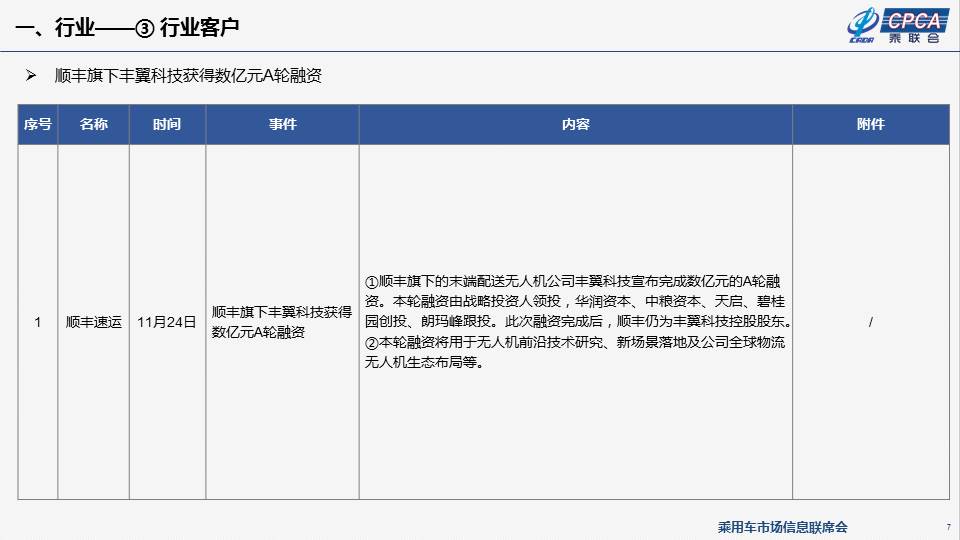Screen dimensions: 960x540
Task: Click the arrow bullet before the subtitle
Action: coord(31,75)
